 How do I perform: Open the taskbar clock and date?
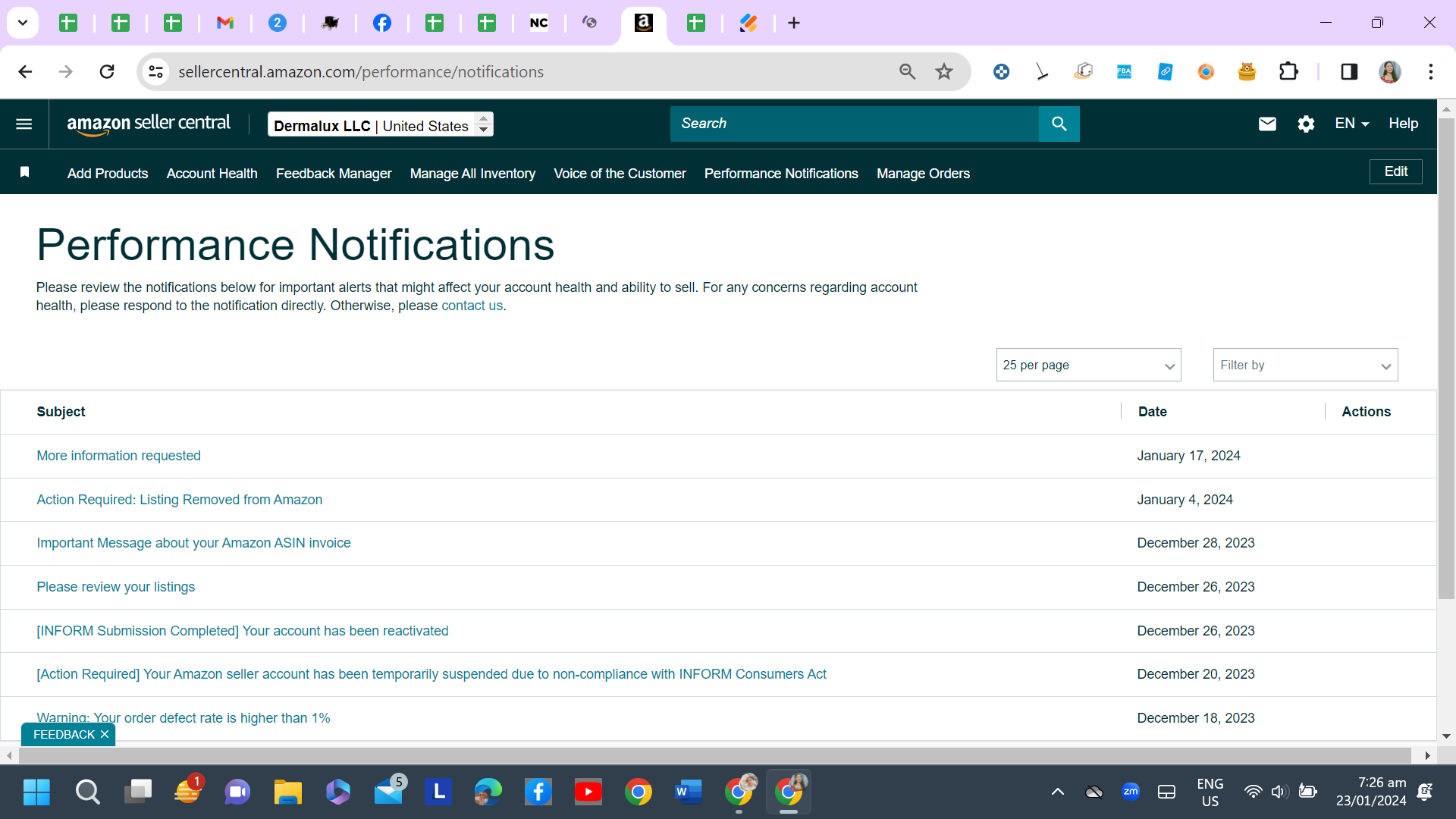coord(1371,792)
